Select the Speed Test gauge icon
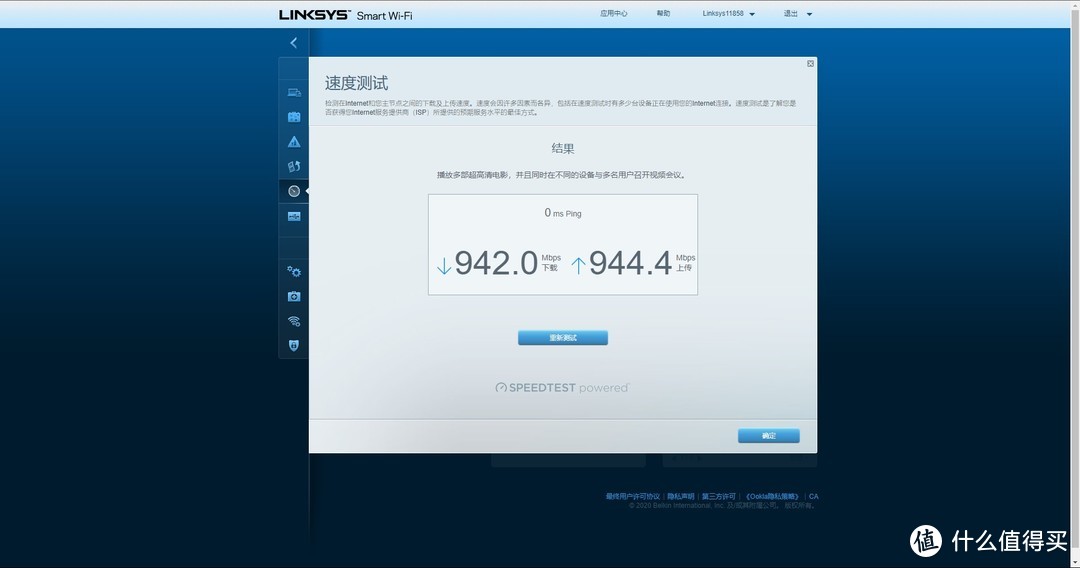Screen dimensions: 1080x568 pos(294,191)
